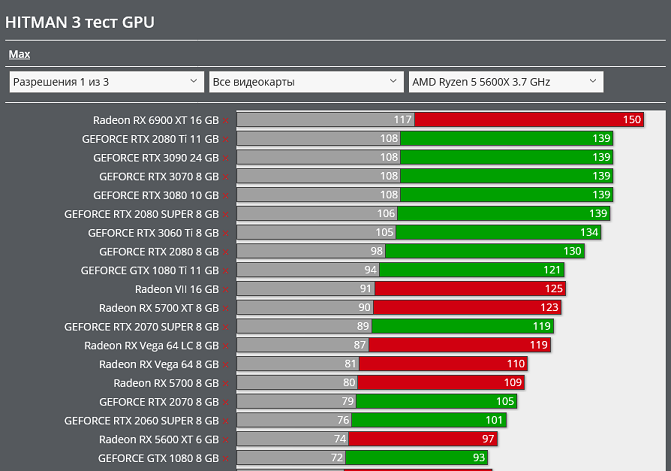The width and height of the screenshot is (671, 471).
Task: Remove GEFORCE RTX 2080 8 GB with red X
Action: point(226,252)
